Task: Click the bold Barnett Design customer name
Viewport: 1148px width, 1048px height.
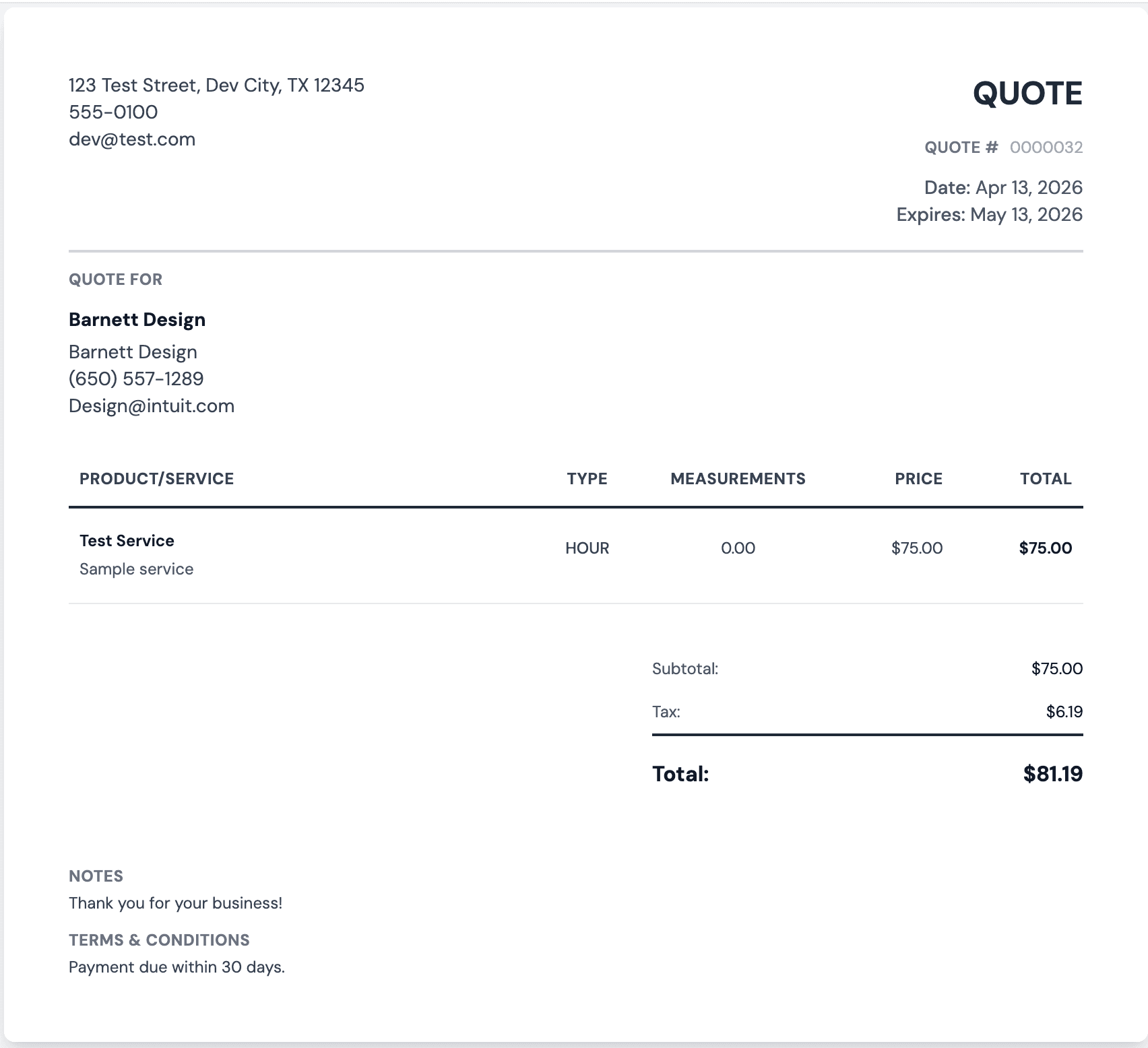Action: (x=137, y=320)
